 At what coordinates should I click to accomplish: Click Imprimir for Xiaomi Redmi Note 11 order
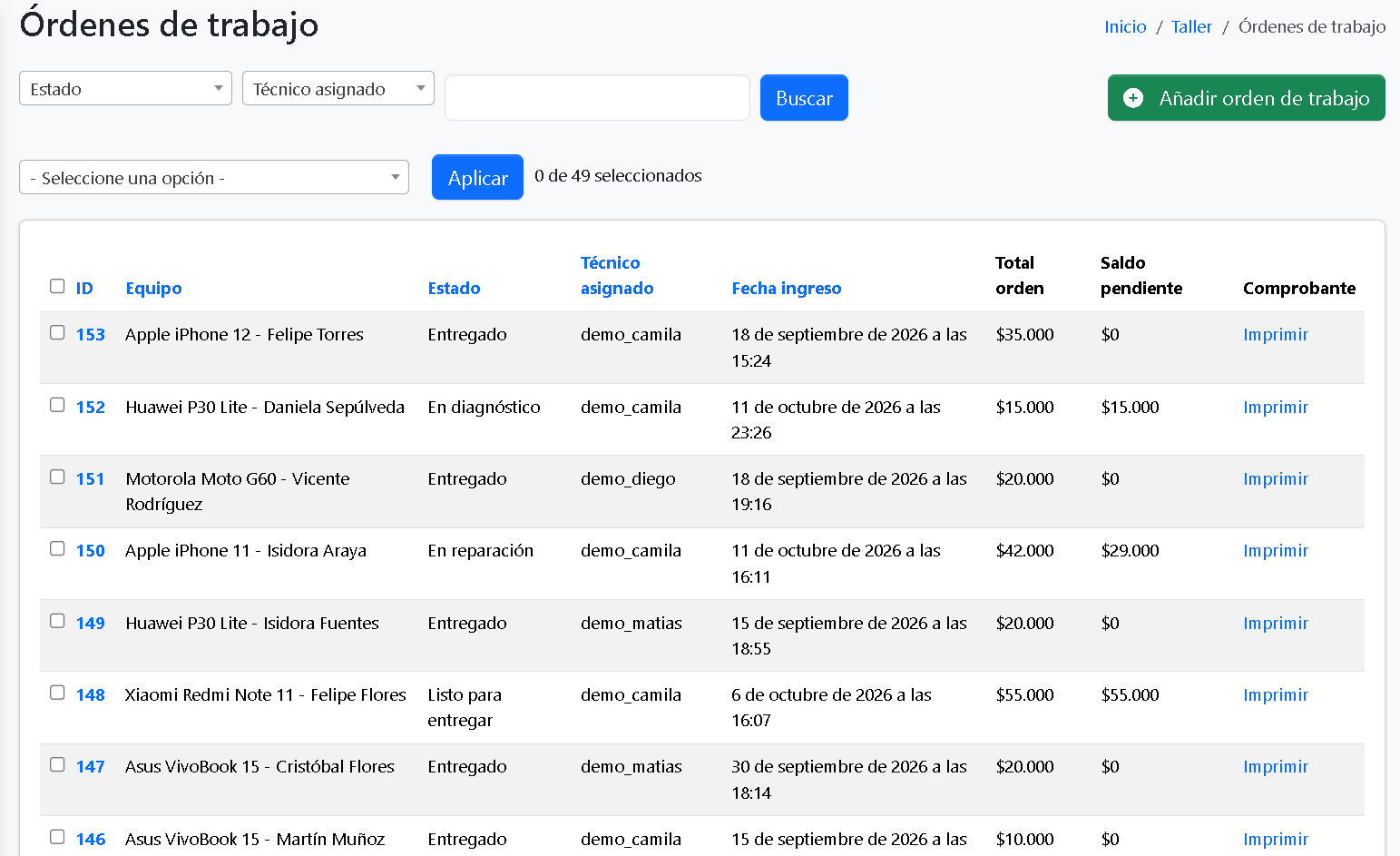click(1276, 694)
